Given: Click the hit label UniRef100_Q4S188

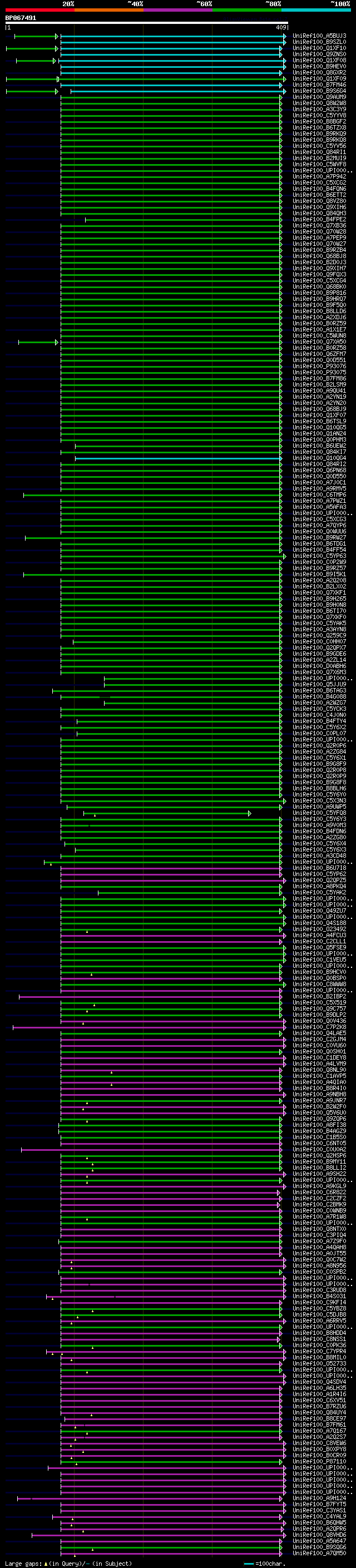Looking at the screenshot, I should (x=319, y=923).
